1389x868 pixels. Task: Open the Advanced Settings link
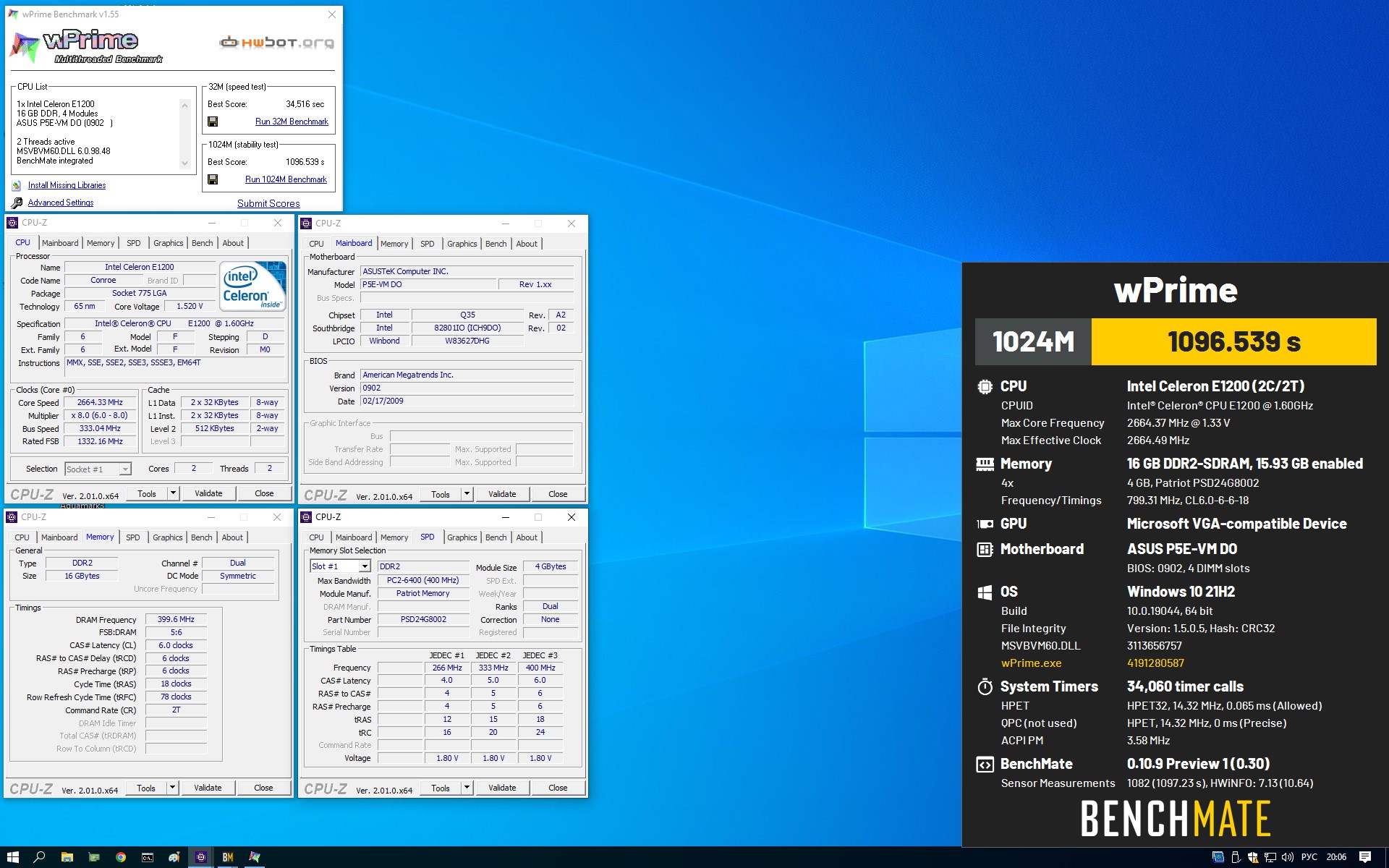61,203
